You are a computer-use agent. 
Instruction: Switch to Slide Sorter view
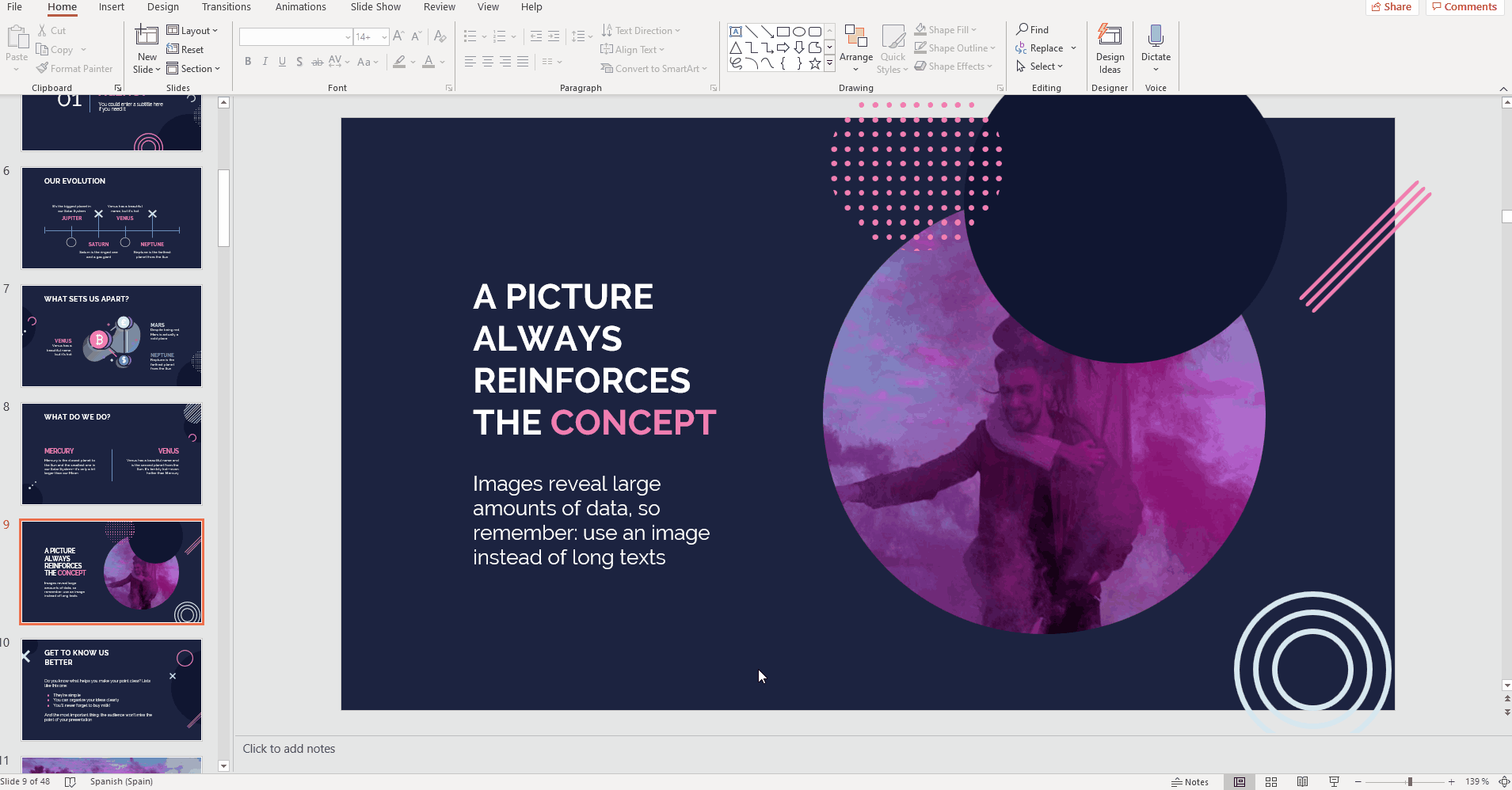coord(1271,782)
